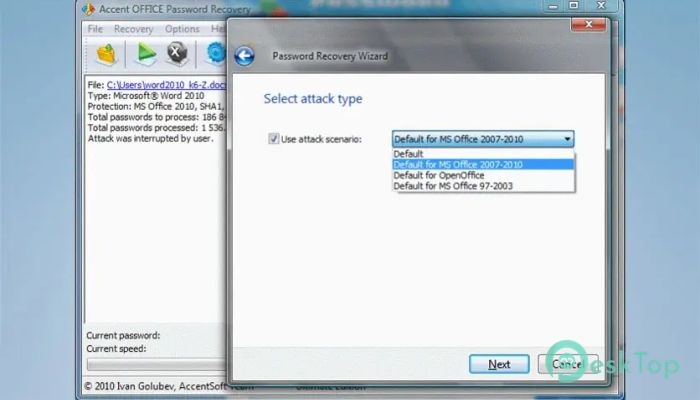The image size is (700, 400).
Task: Open the Options menu
Action: (x=182, y=29)
